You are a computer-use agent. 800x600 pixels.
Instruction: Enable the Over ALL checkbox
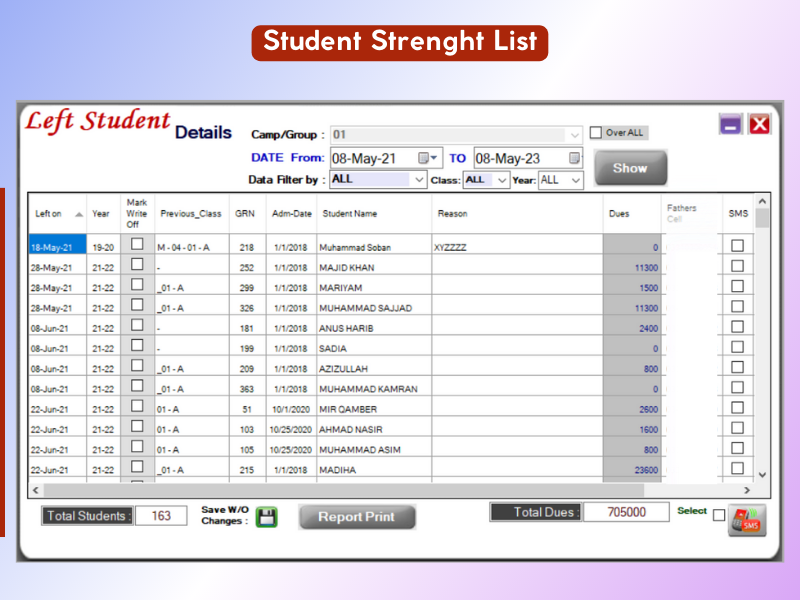click(596, 132)
